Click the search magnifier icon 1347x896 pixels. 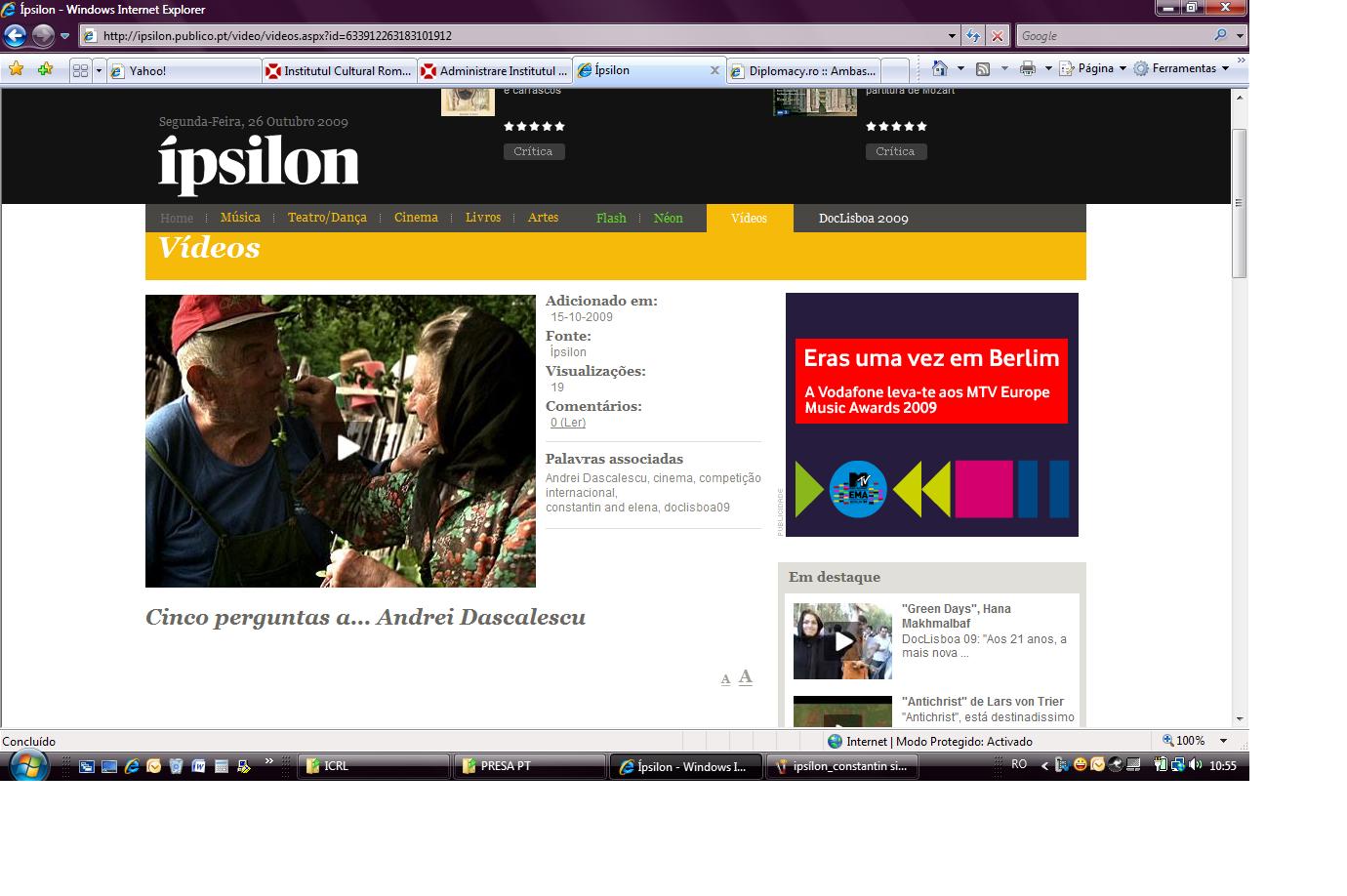1221,35
